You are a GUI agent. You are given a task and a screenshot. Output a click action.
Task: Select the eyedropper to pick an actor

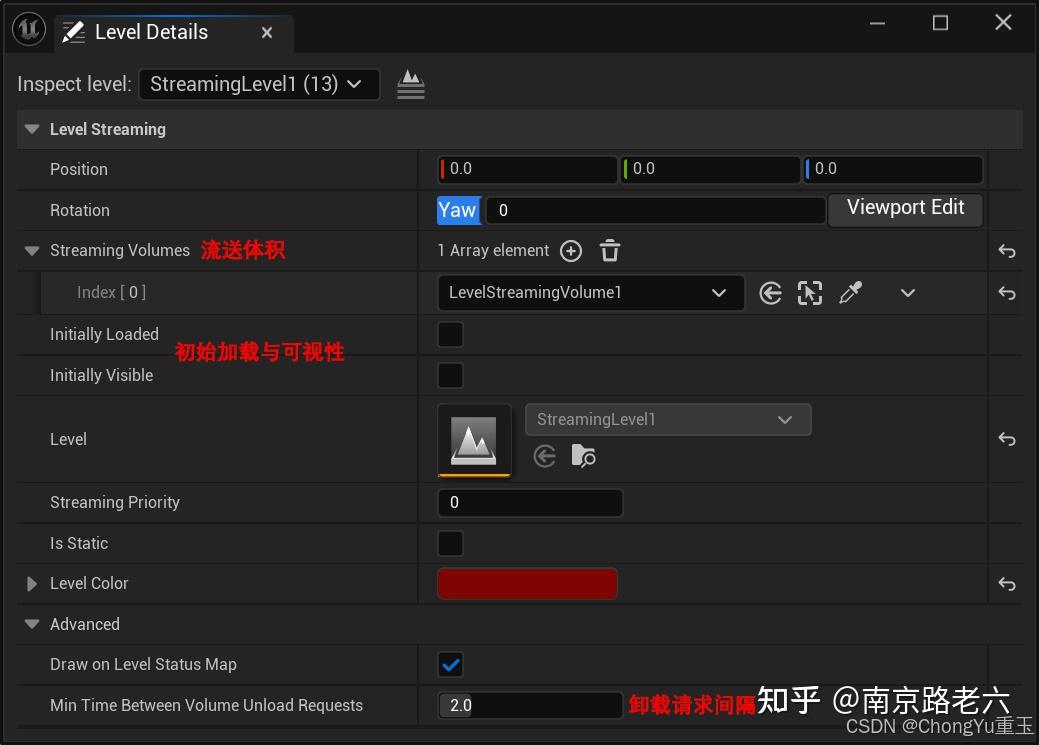[851, 292]
